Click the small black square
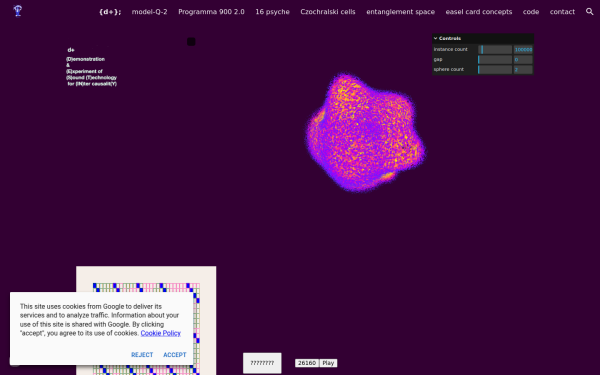 [x=191, y=42]
